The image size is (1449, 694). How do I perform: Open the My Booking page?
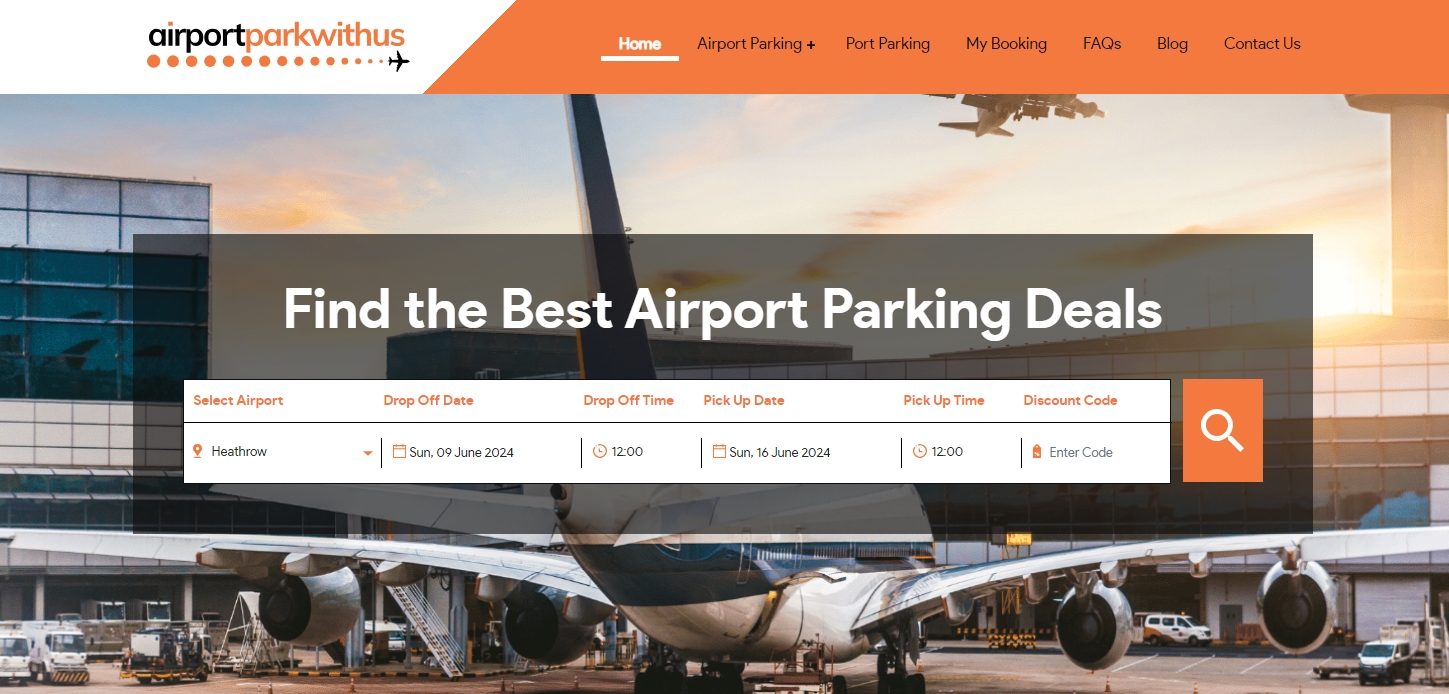pyautogui.click(x=1006, y=44)
